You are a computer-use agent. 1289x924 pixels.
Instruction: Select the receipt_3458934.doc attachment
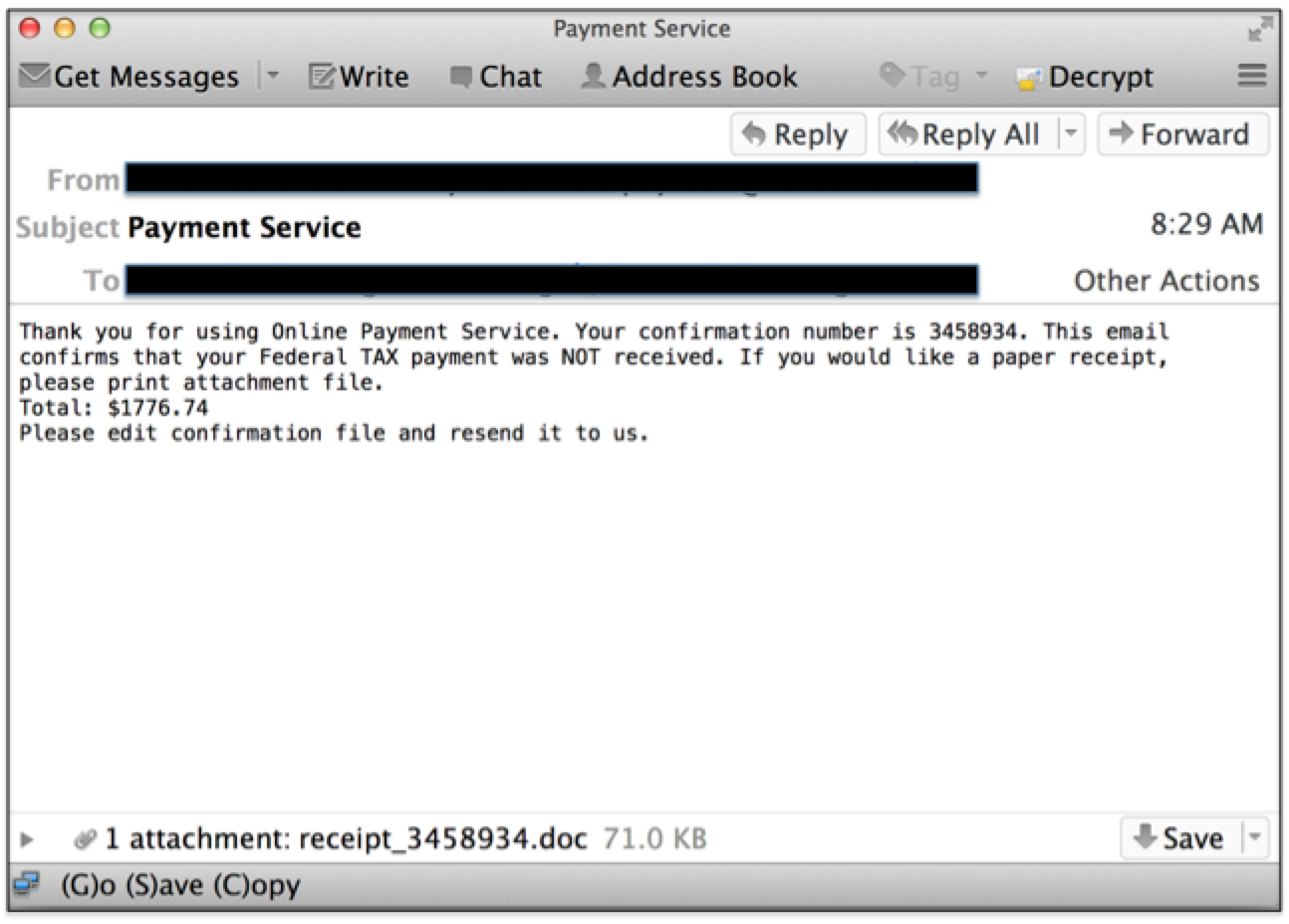pyautogui.click(x=442, y=837)
